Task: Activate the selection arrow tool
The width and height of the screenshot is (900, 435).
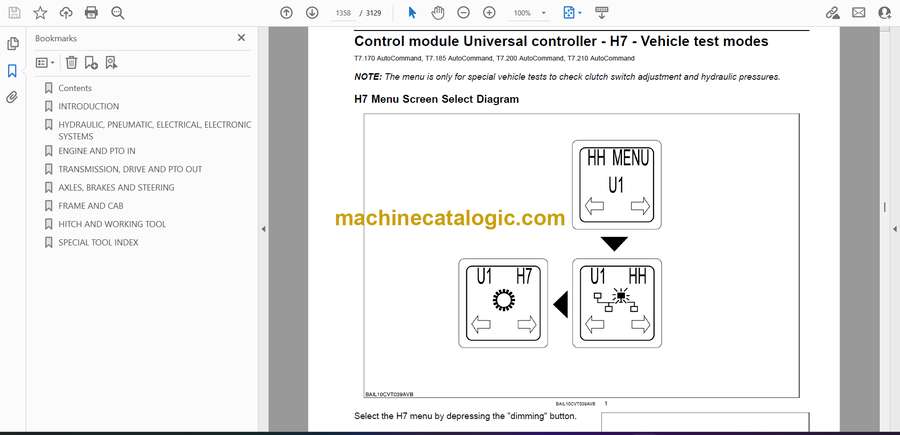Action: pos(412,13)
